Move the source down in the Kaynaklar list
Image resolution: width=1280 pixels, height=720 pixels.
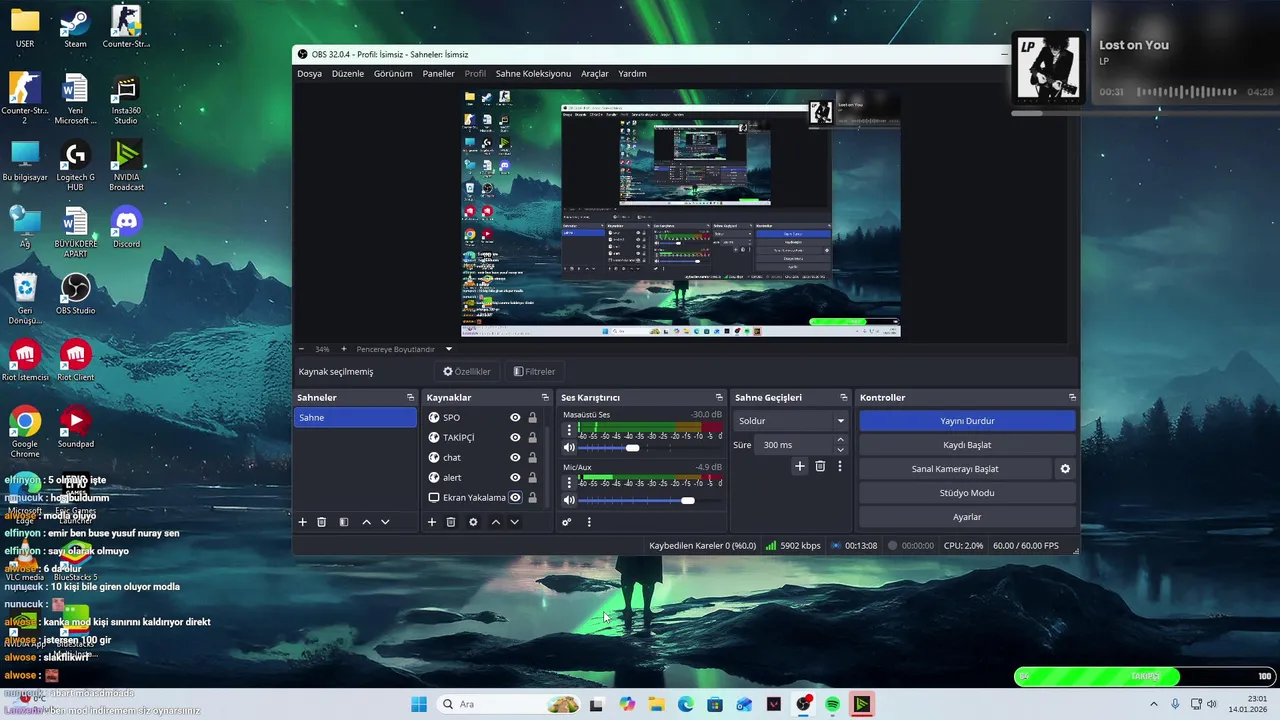click(514, 522)
